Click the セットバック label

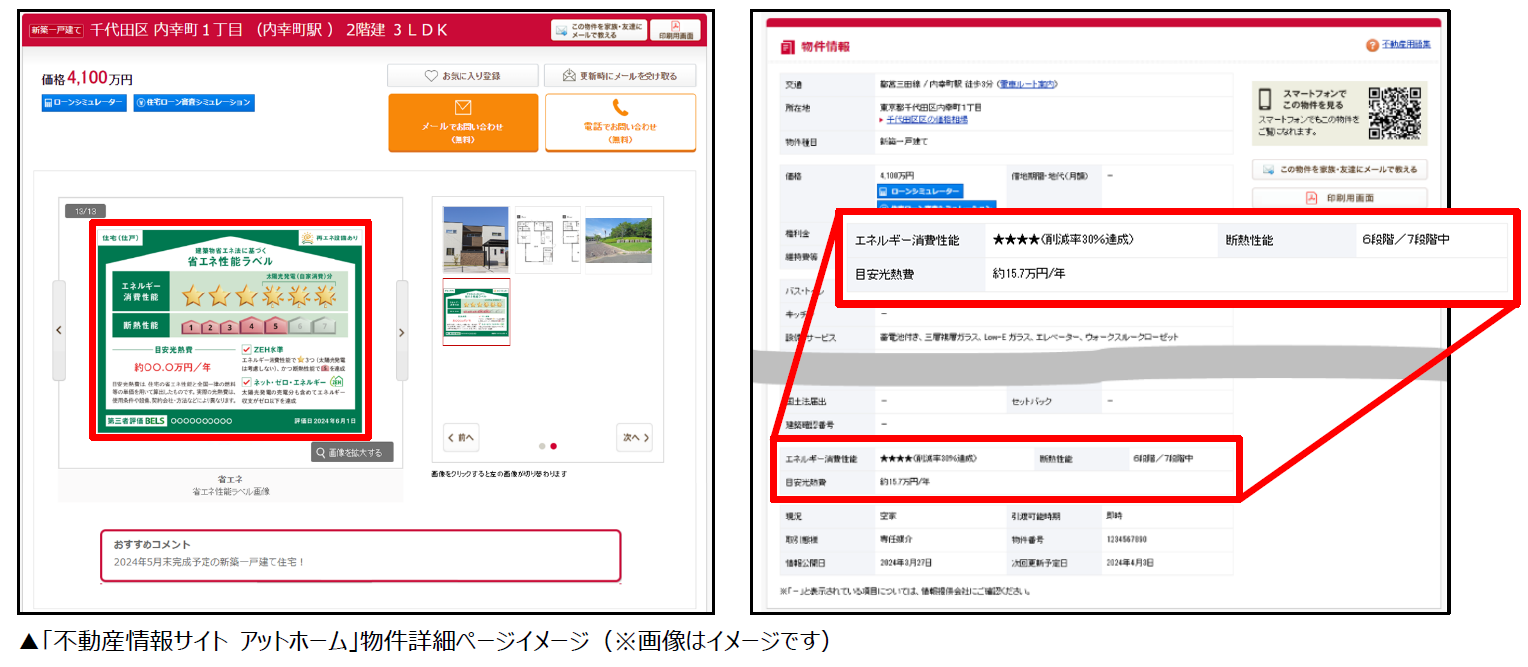pos(1031,401)
